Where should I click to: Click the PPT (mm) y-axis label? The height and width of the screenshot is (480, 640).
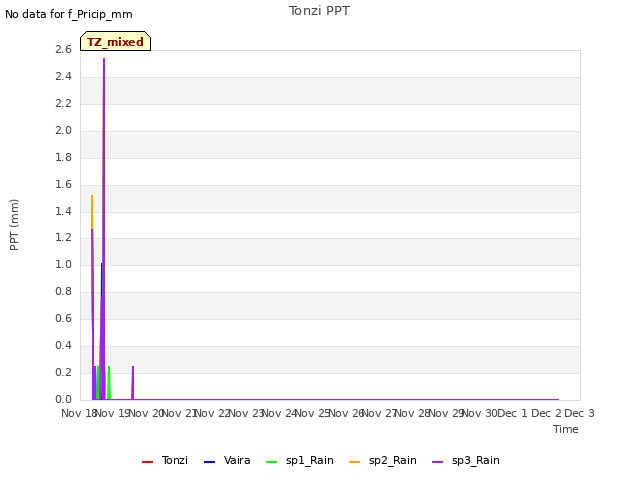14,225
